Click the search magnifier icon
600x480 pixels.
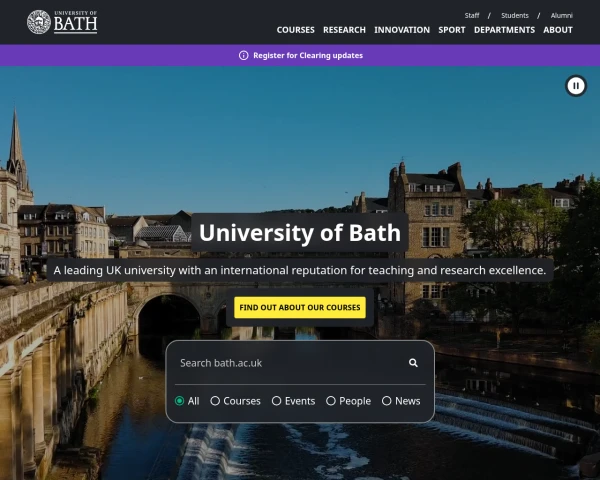(x=413, y=363)
